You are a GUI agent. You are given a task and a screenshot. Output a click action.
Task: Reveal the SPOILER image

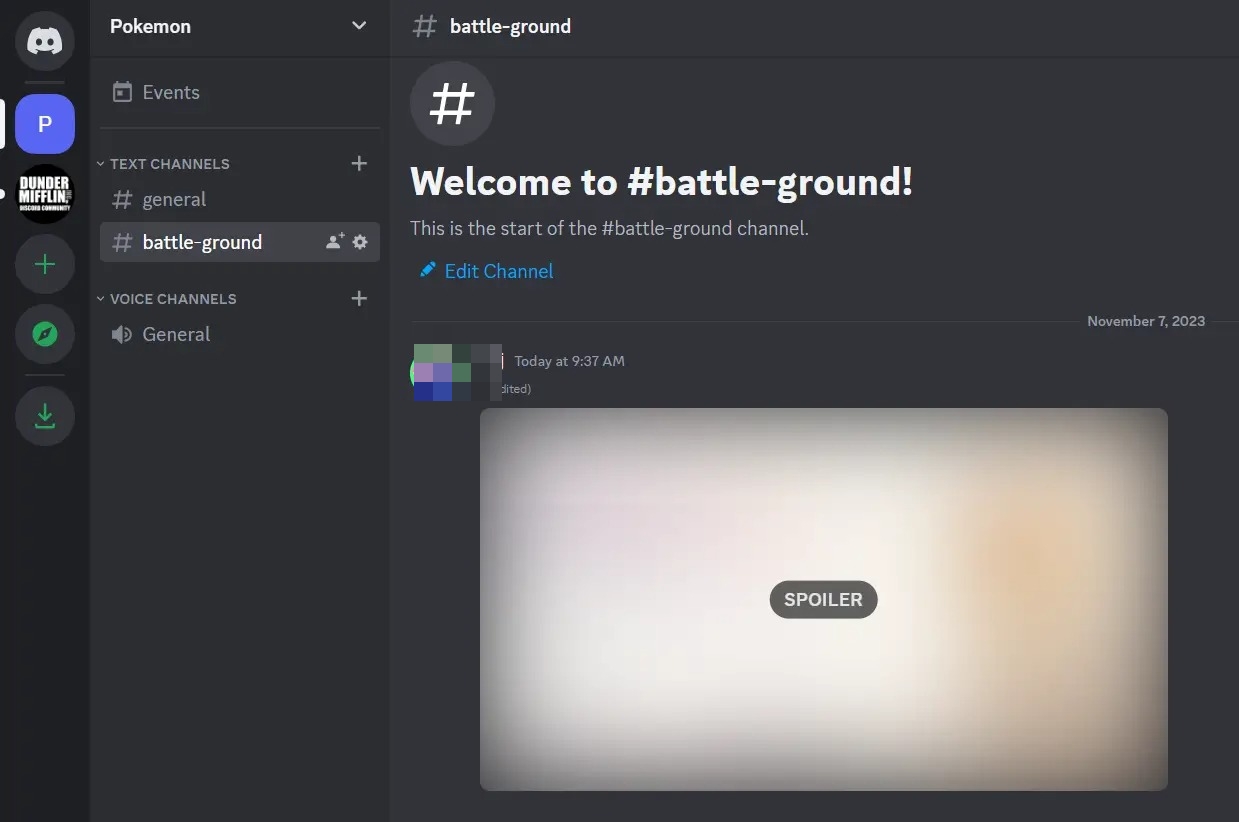pos(823,599)
